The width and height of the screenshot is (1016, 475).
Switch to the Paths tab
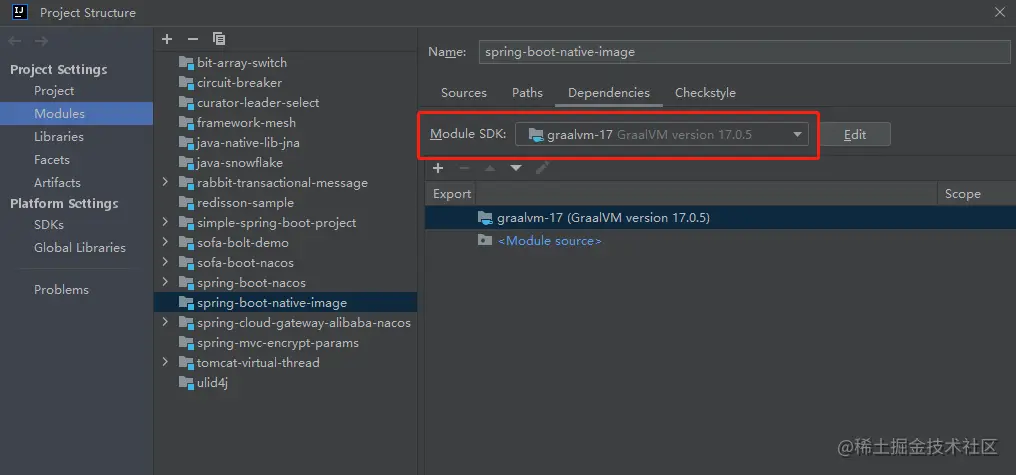tap(527, 93)
